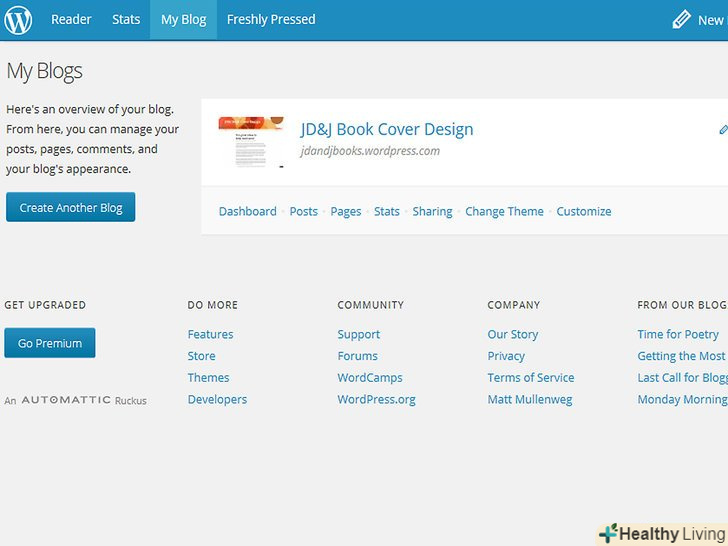
Task: Open the Stats tab in top navigation
Action: (x=126, y=20)
